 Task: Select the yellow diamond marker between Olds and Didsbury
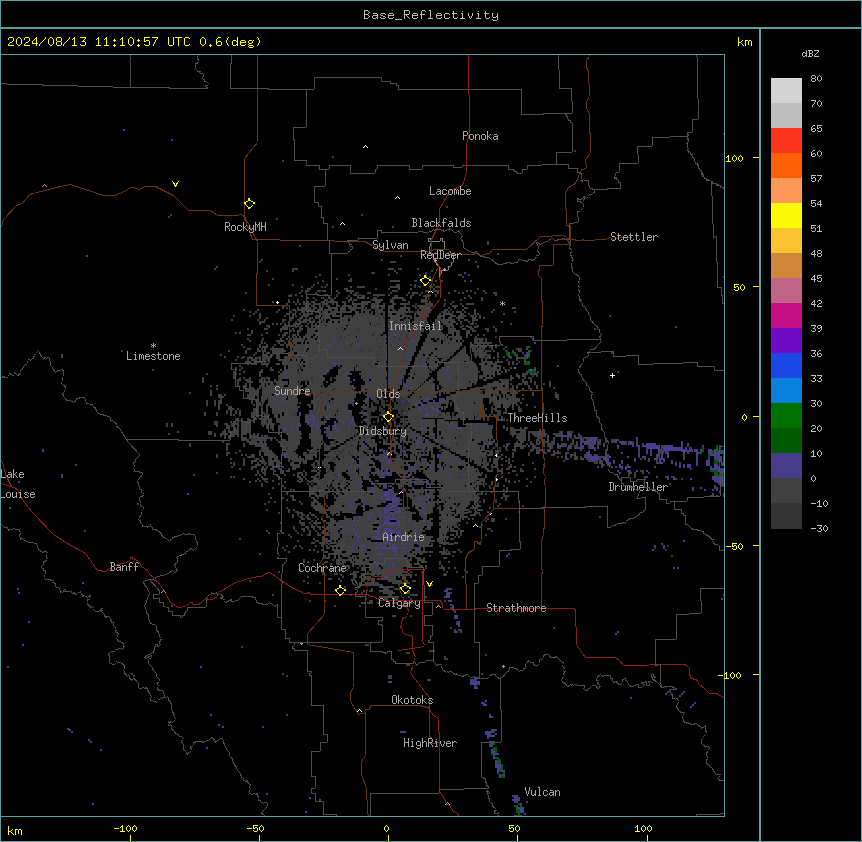coord(389,417)
